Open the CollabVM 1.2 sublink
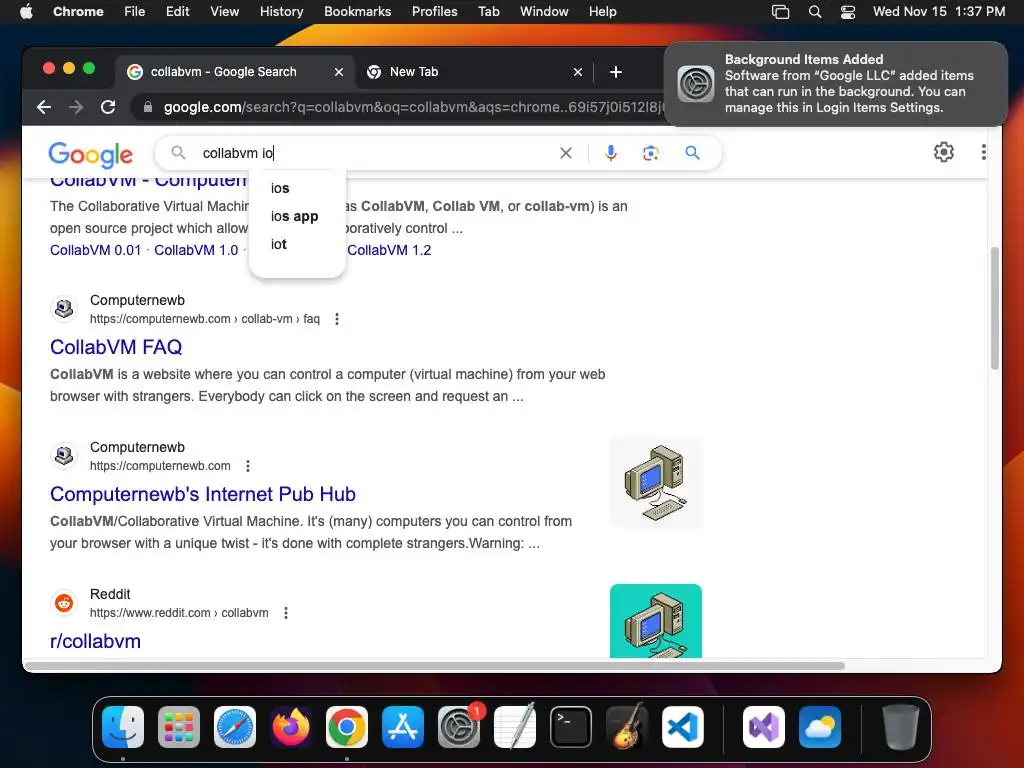This screenshot has width=1024, height=768. [389, 250]
